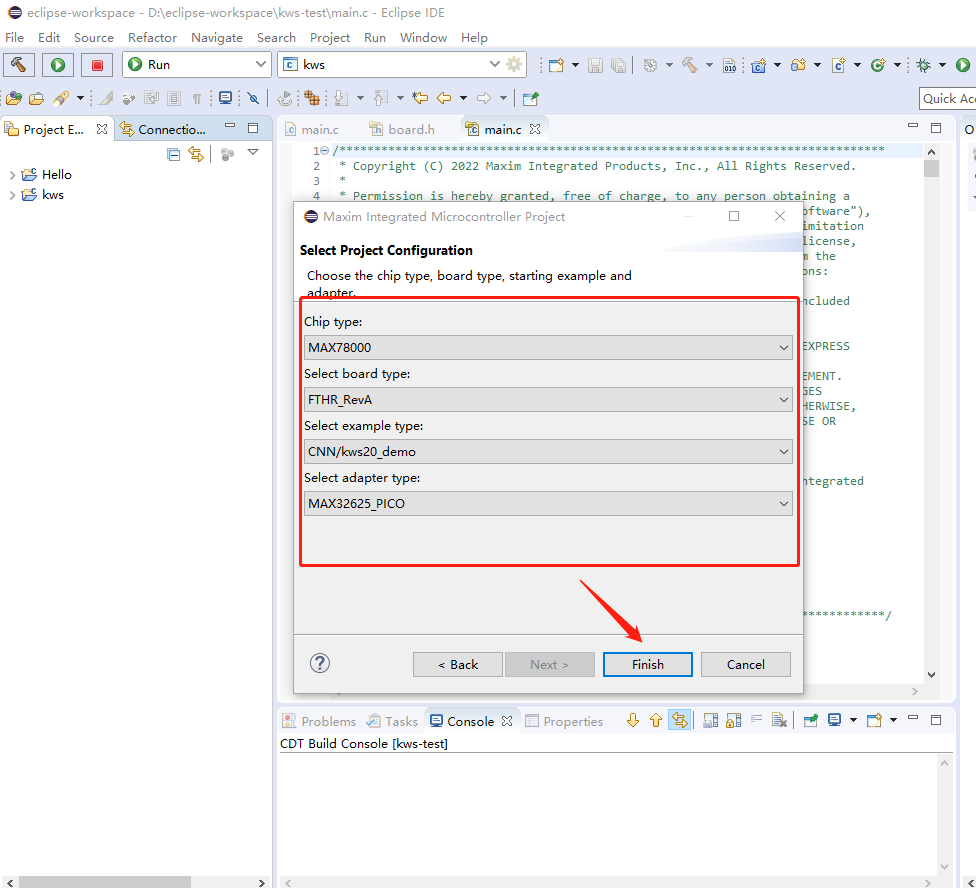Open the Chip type MAX78000 dropdown
The image size is (976, 888).
pos(548,347)
